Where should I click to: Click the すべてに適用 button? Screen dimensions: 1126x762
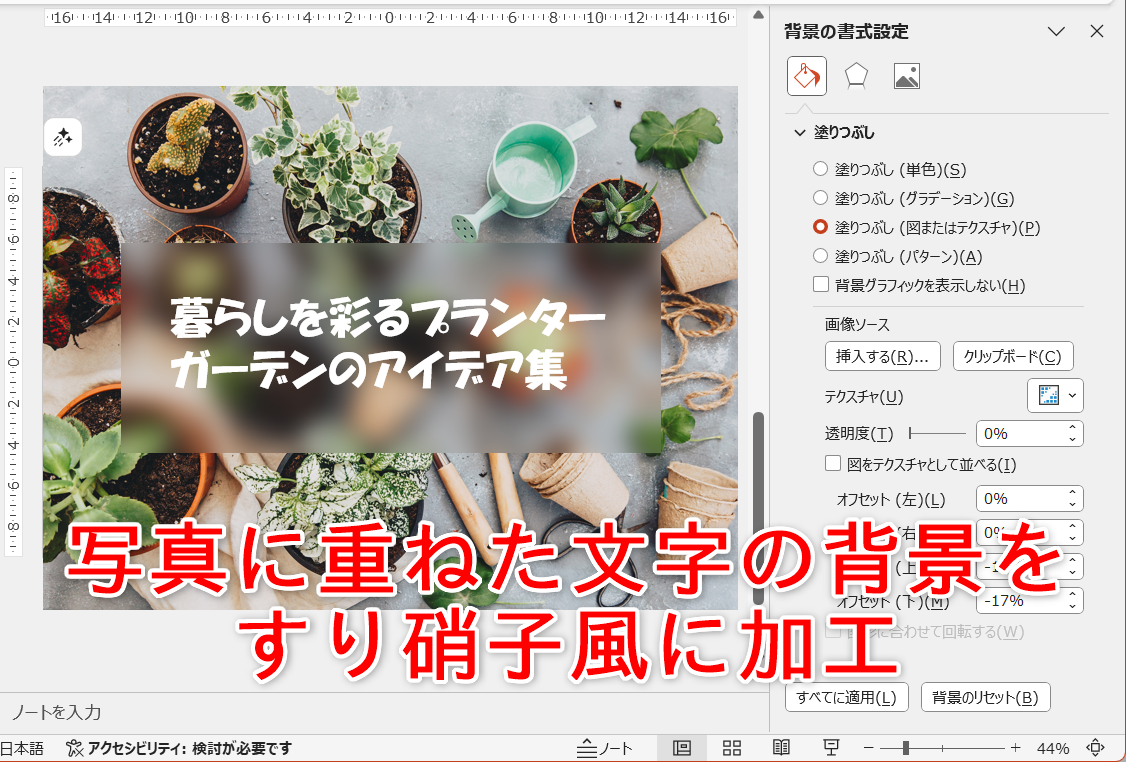(x=847, y=697)
